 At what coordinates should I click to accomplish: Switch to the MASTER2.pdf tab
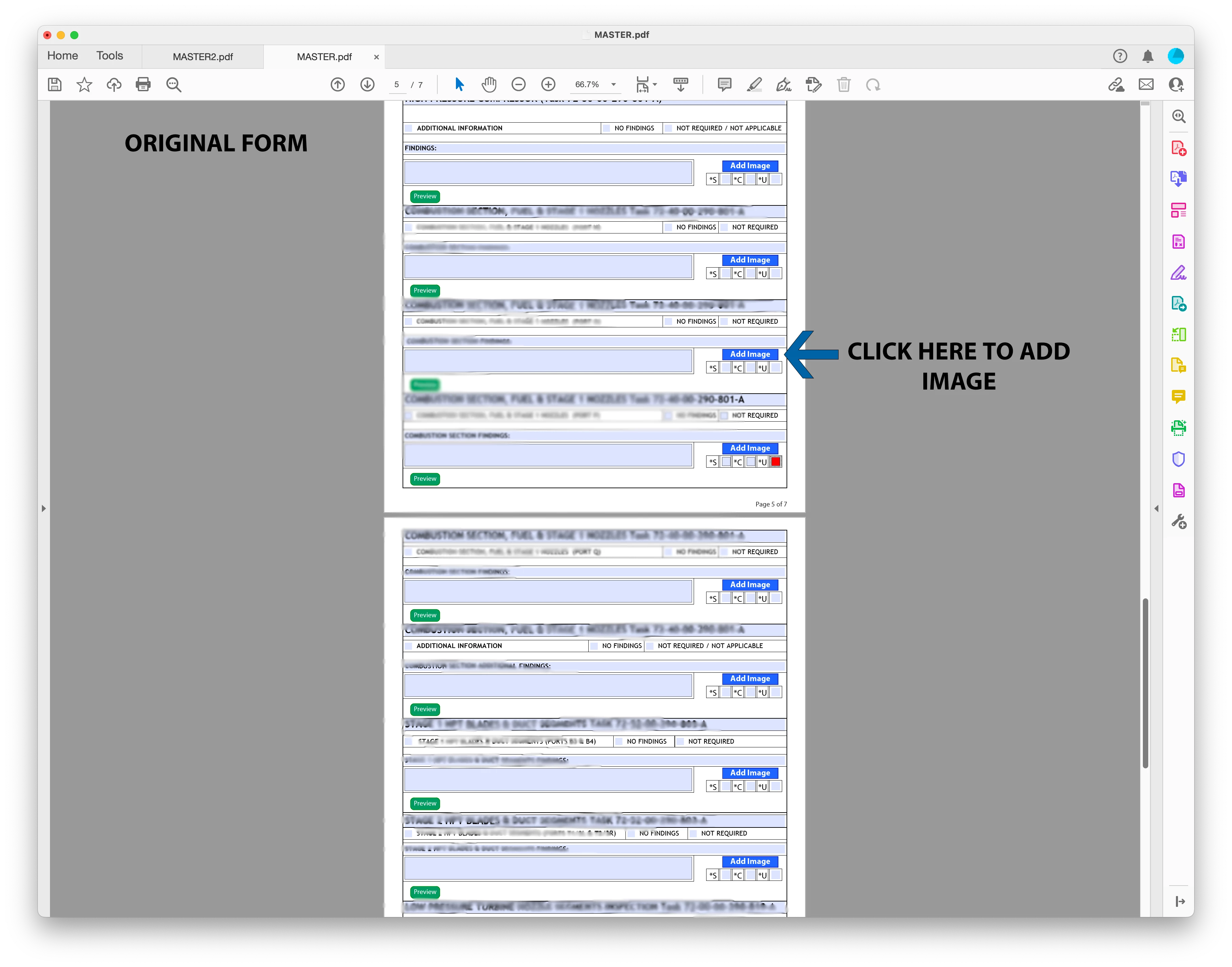(203, 57)
